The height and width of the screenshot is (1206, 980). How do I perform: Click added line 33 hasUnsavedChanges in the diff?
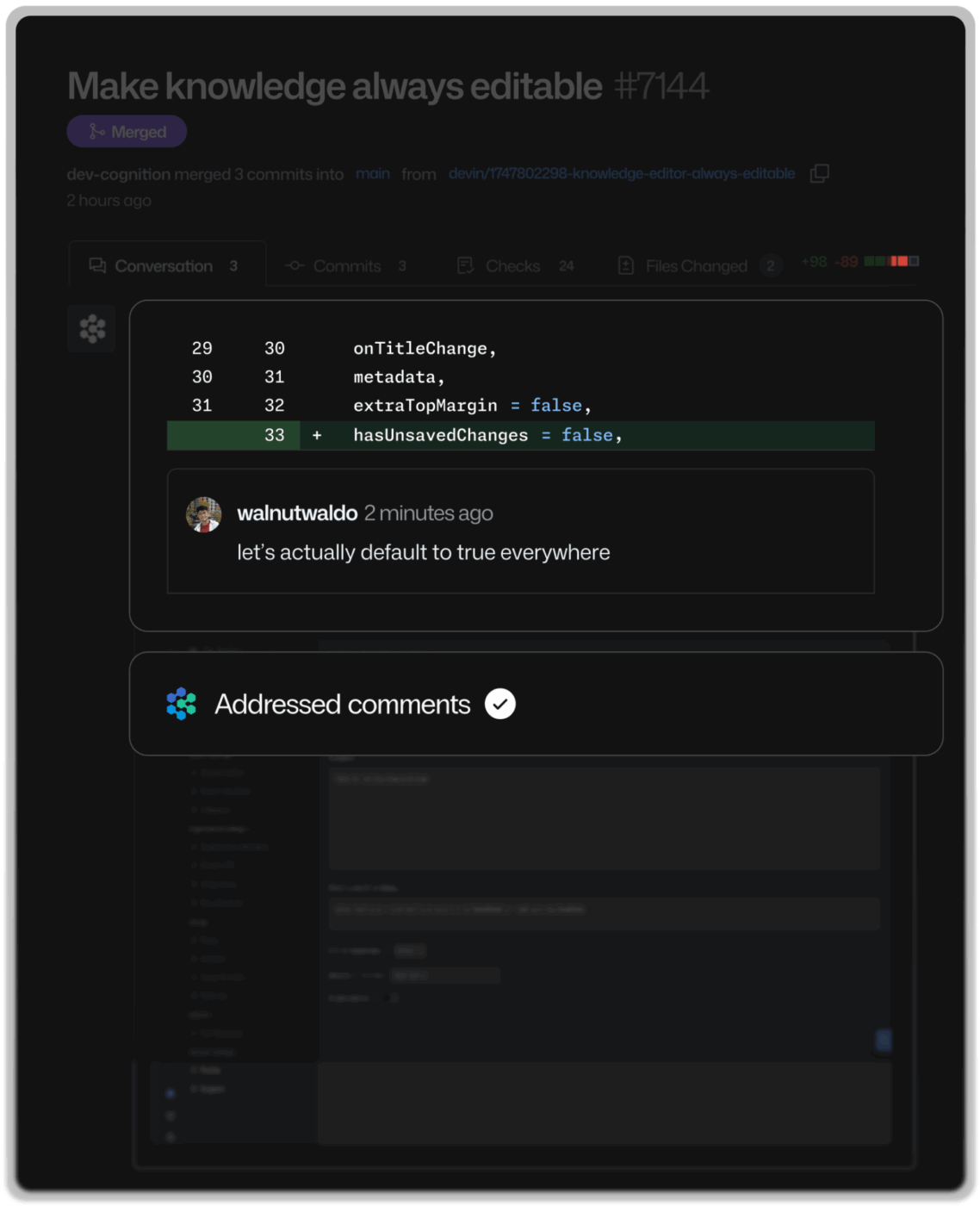pos(487,435)
